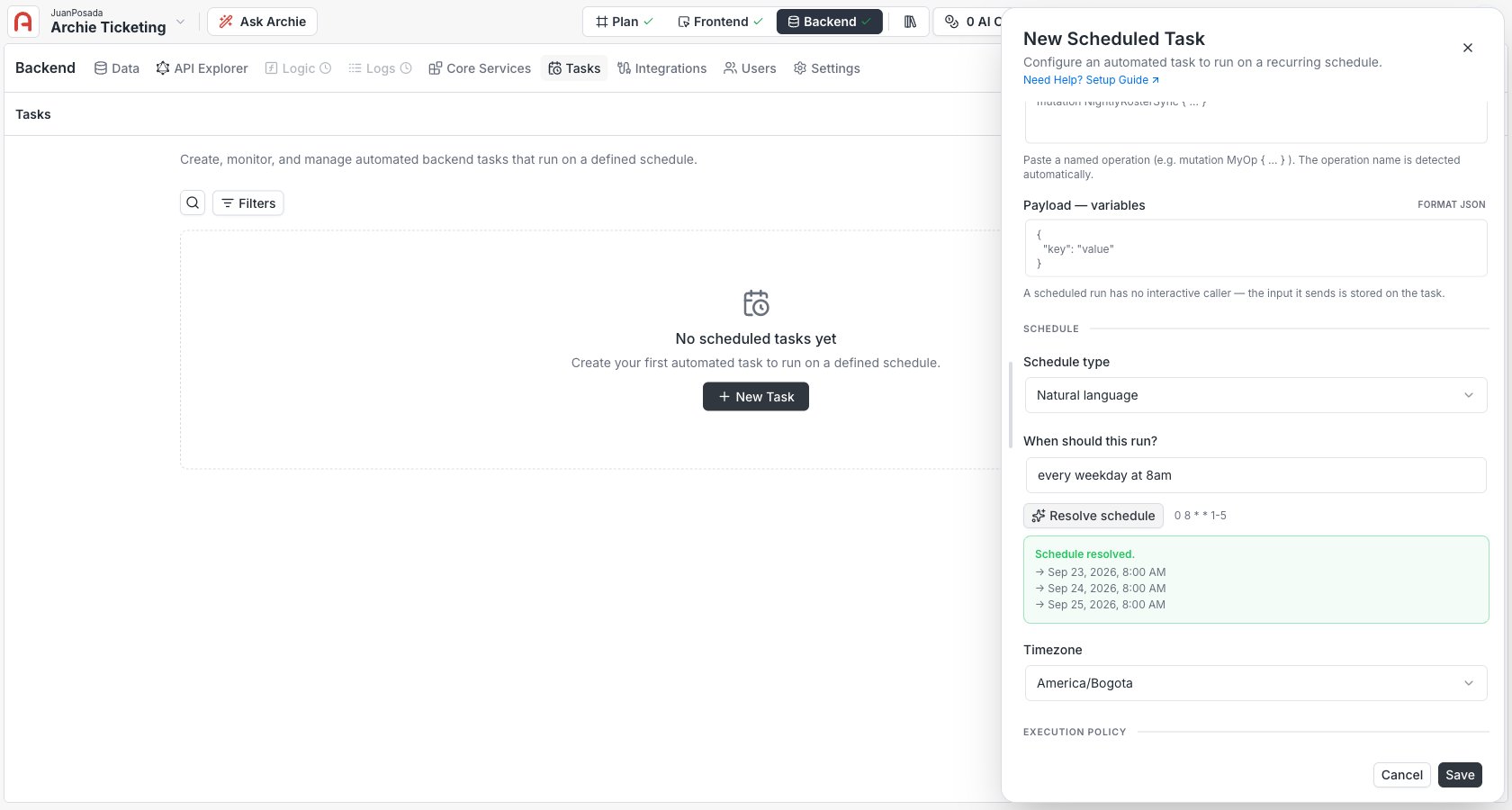Click 'Sep 25, 2026, 8:00 AM' entry

(x=1106, y=605)
